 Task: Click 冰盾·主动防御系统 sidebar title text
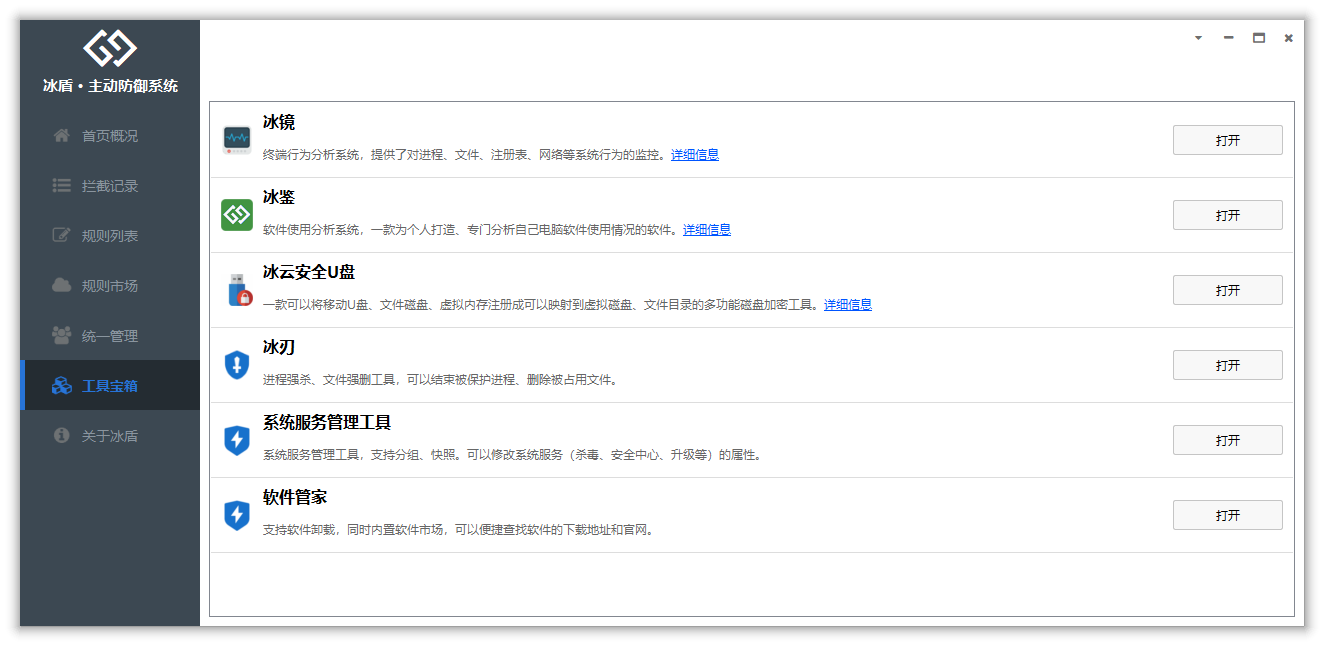point(110,86)
